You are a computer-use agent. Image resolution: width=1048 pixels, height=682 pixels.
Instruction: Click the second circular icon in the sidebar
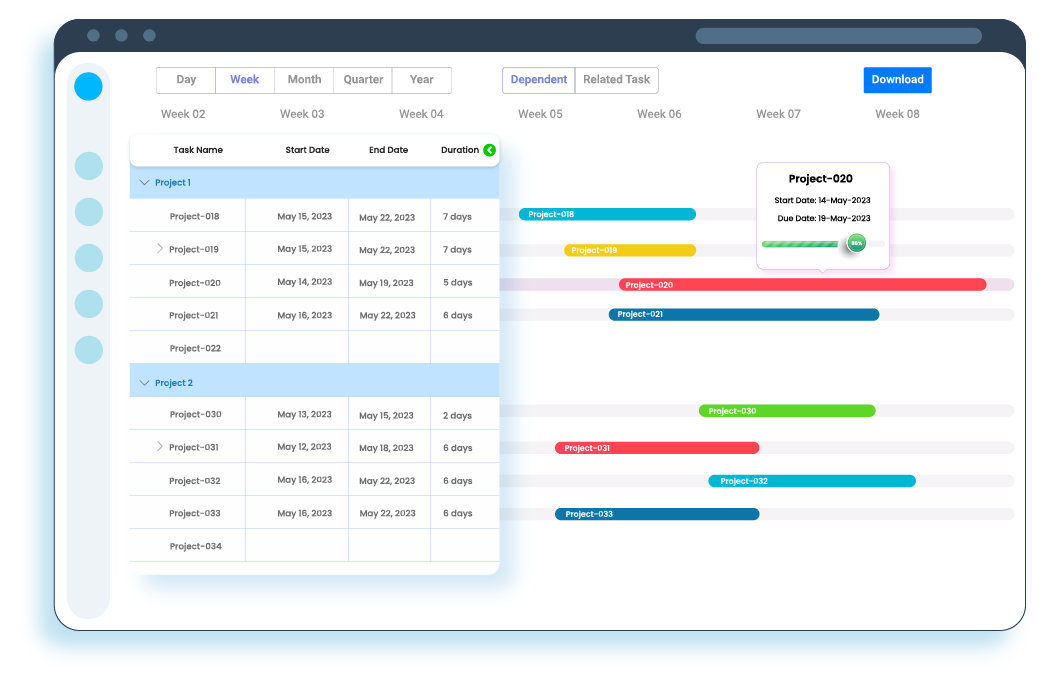88,165
